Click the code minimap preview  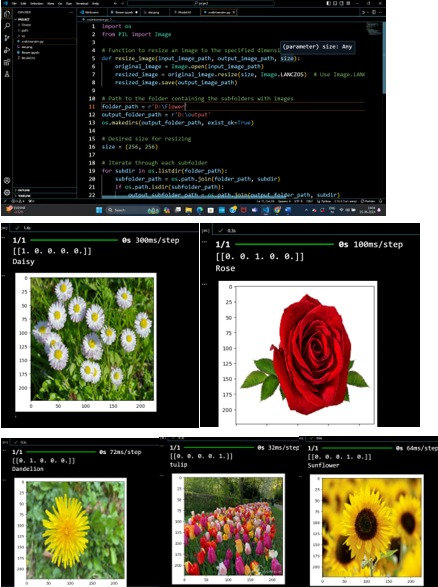[373, 29]
